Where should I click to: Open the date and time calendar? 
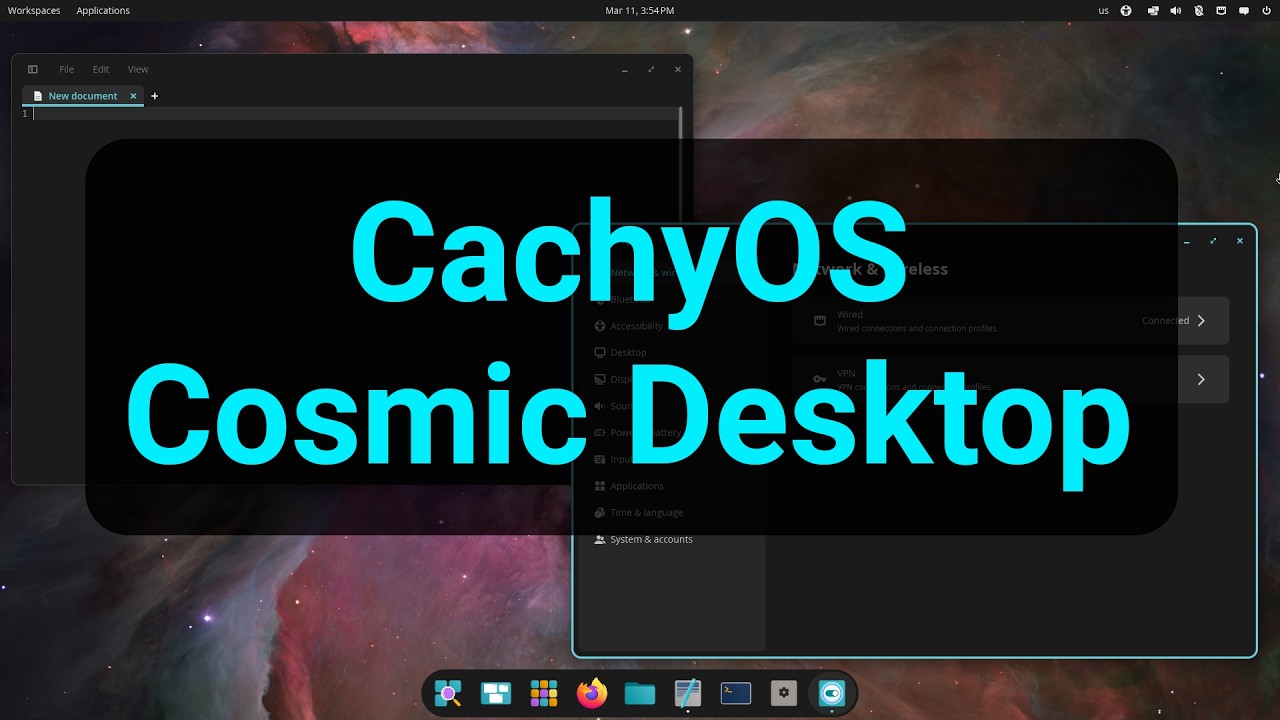pos(640,11)
